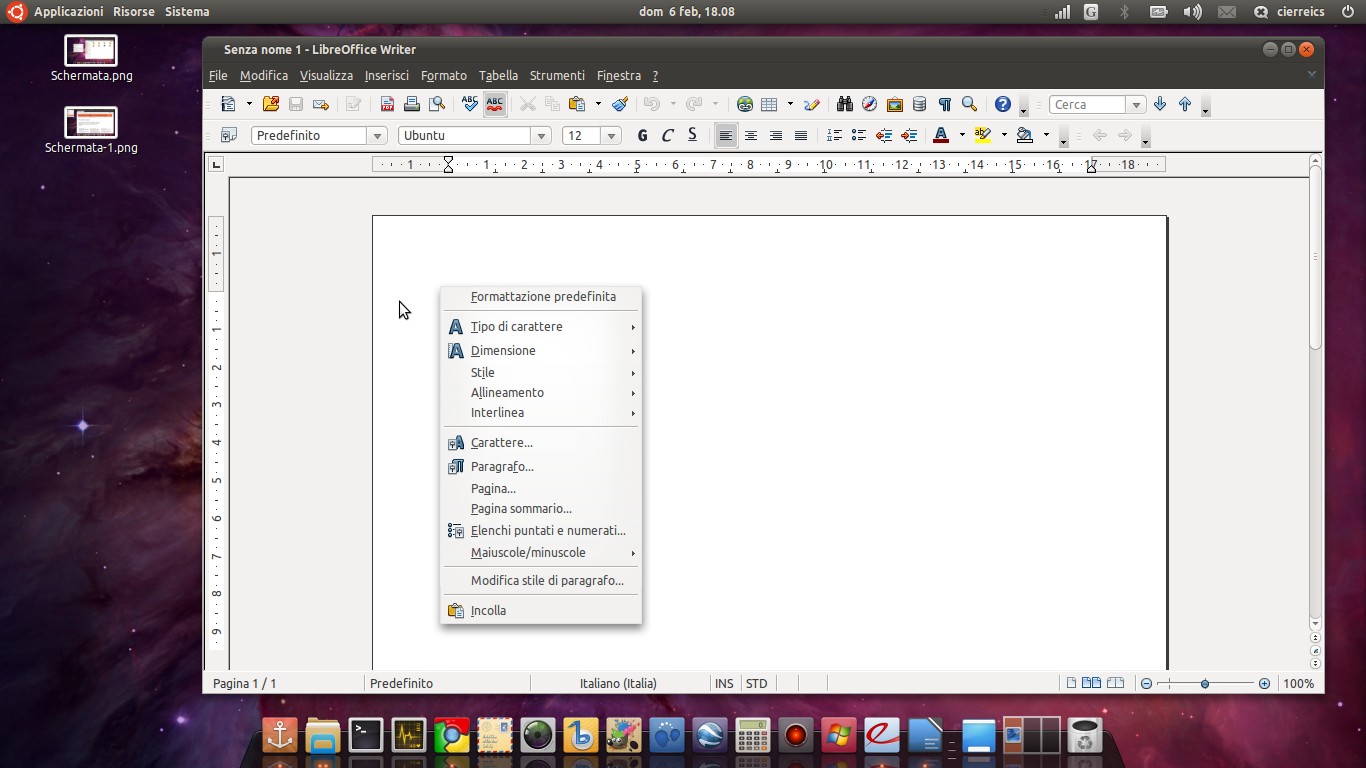Choose Incolla in context menu
Image resolution: width=1366 pixels, height=768 pixels.
point(541,611)
